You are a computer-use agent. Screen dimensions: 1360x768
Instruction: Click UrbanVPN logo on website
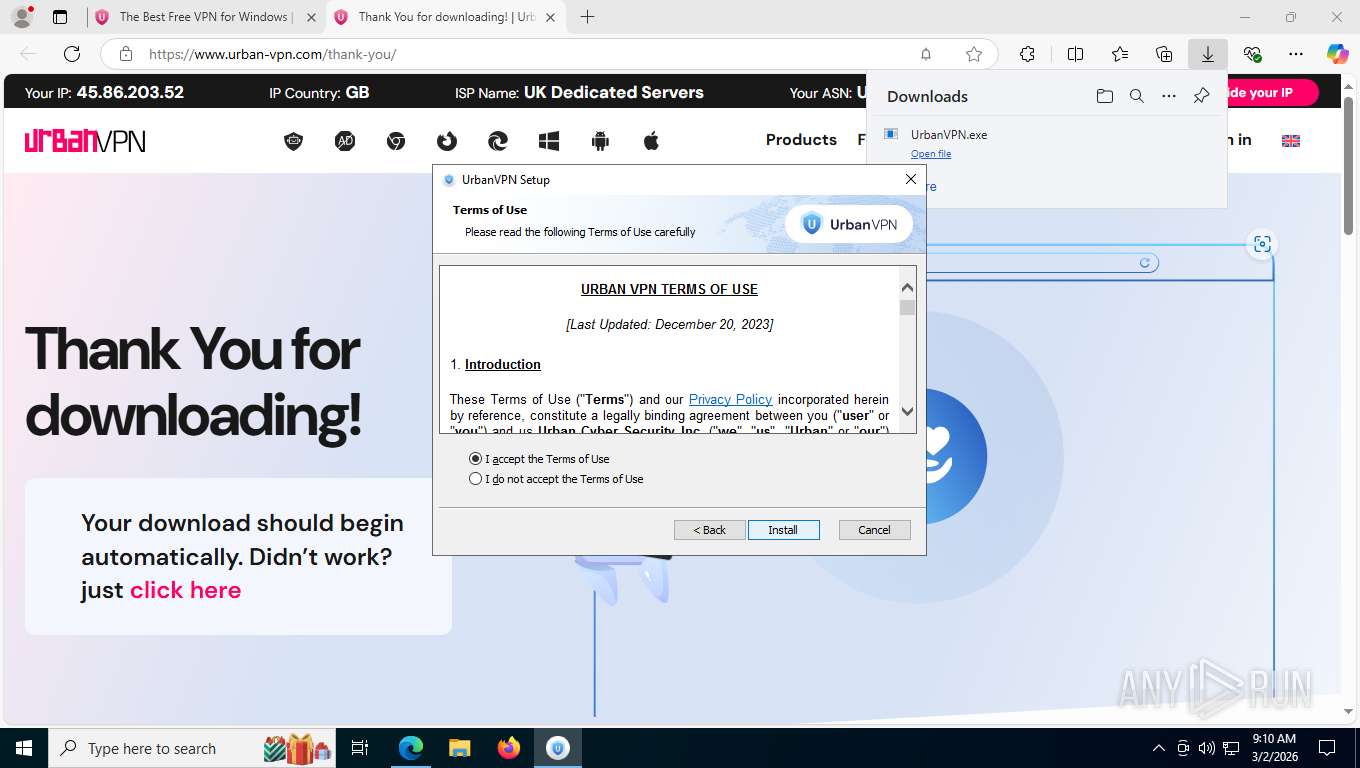pos(85,141)
